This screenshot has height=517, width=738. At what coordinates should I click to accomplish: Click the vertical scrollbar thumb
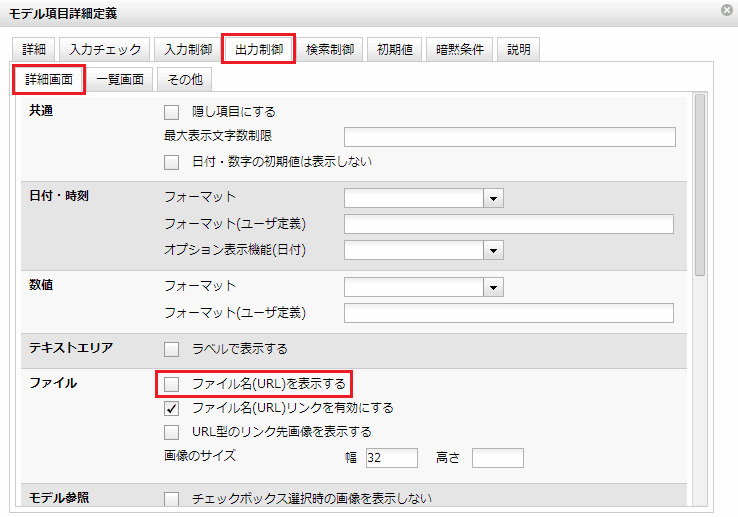click(700, 185)
